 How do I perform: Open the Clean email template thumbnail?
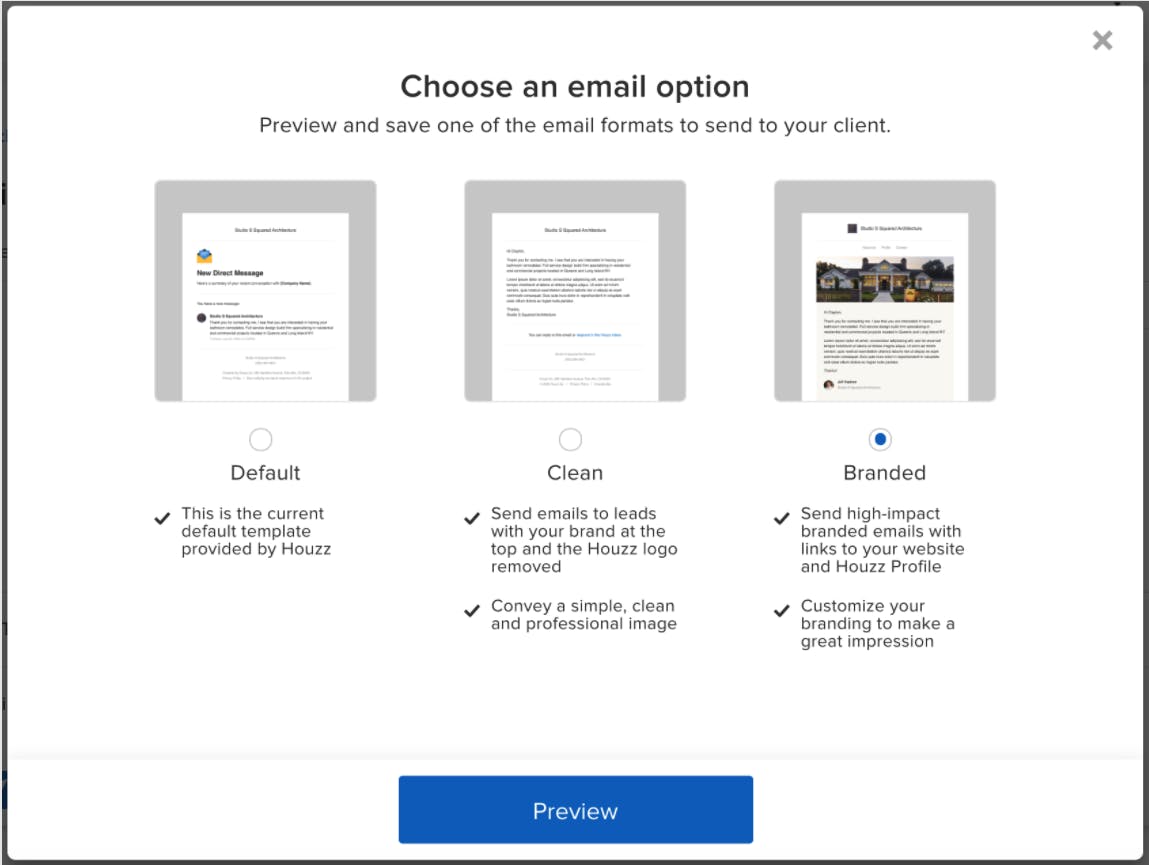575,290
